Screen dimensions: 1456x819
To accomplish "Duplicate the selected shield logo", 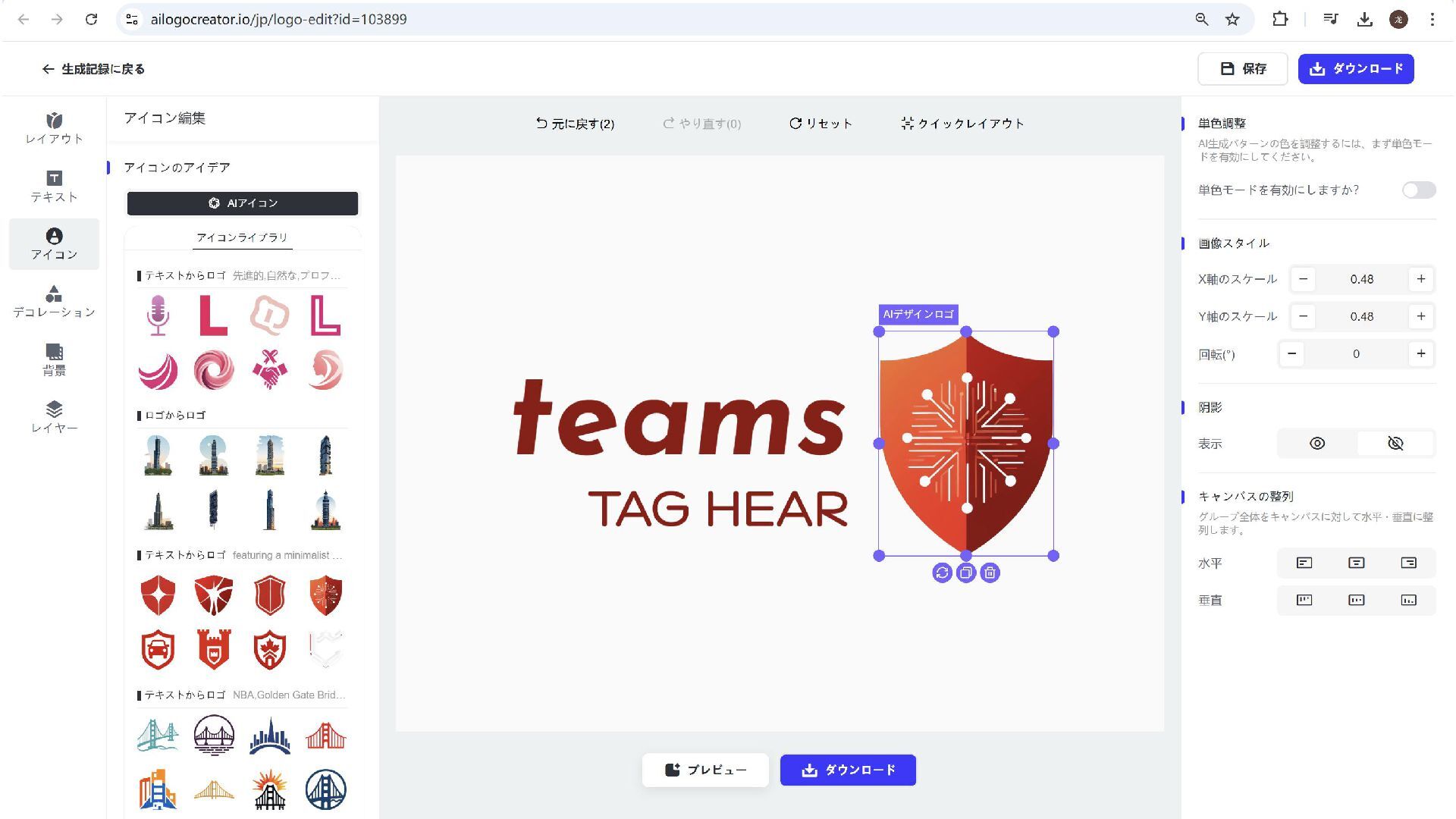I will coord(965,573).
